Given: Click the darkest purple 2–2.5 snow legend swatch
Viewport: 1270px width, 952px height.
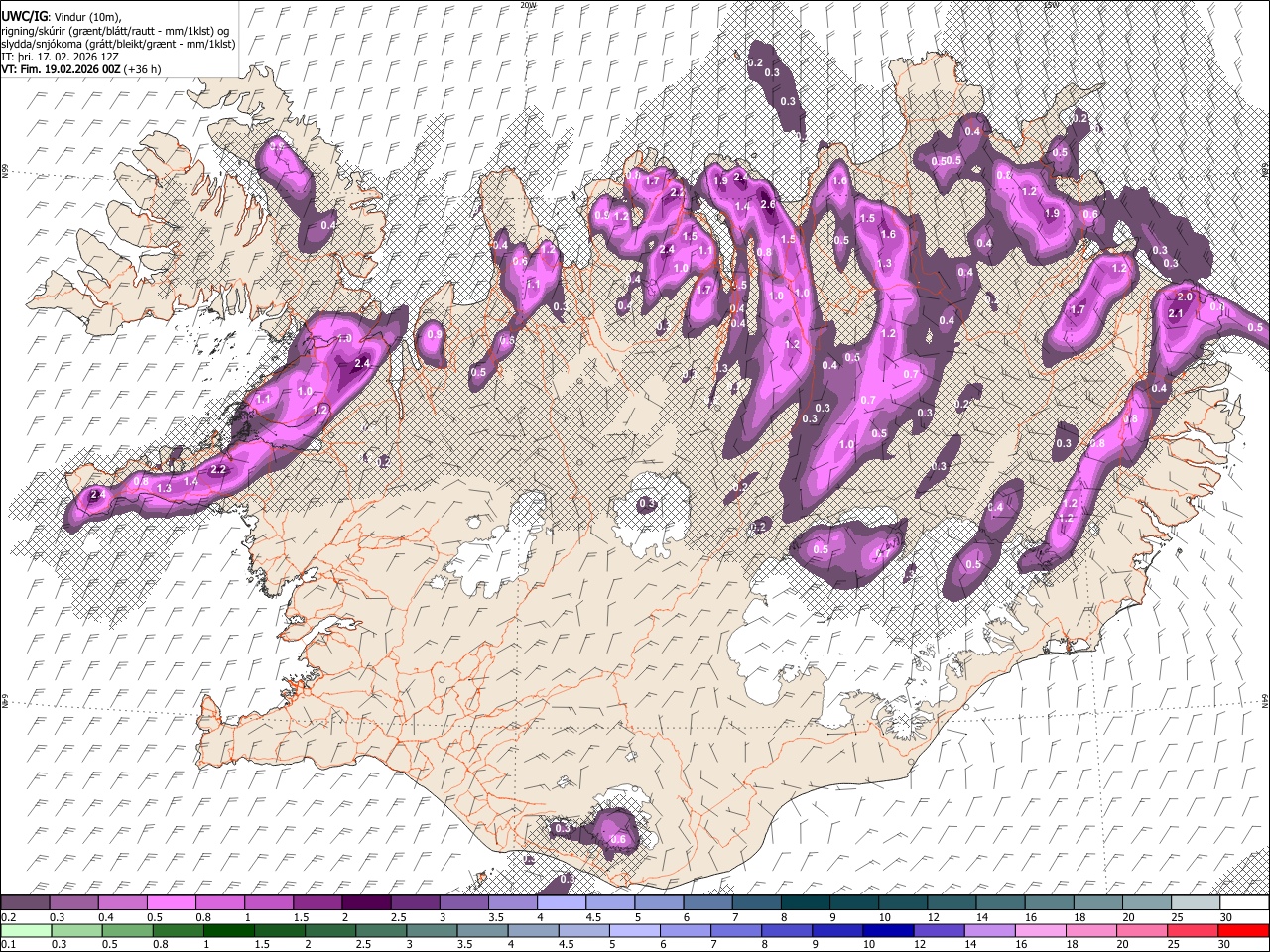Looking at the screenshot, I should coord(366,903).
